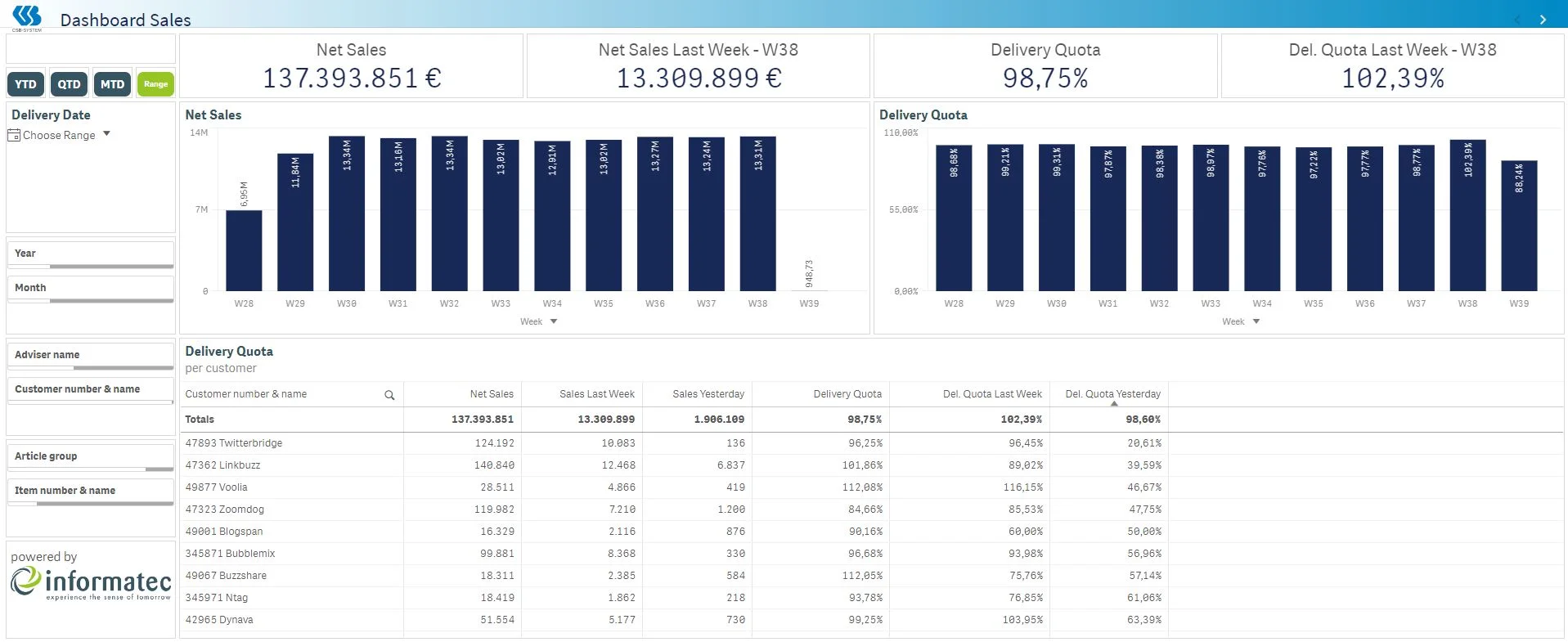Open Week dropdown under Delivery Quota chart
This screenshot has width=1568, height=642.
[x=1256, y=321]
